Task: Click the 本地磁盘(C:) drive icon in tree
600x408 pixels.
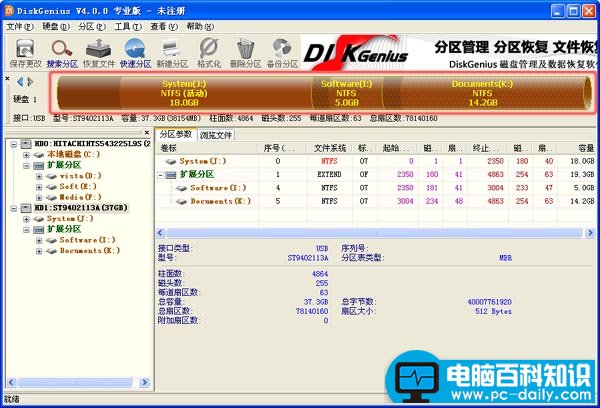Action: tap(39, 155)
